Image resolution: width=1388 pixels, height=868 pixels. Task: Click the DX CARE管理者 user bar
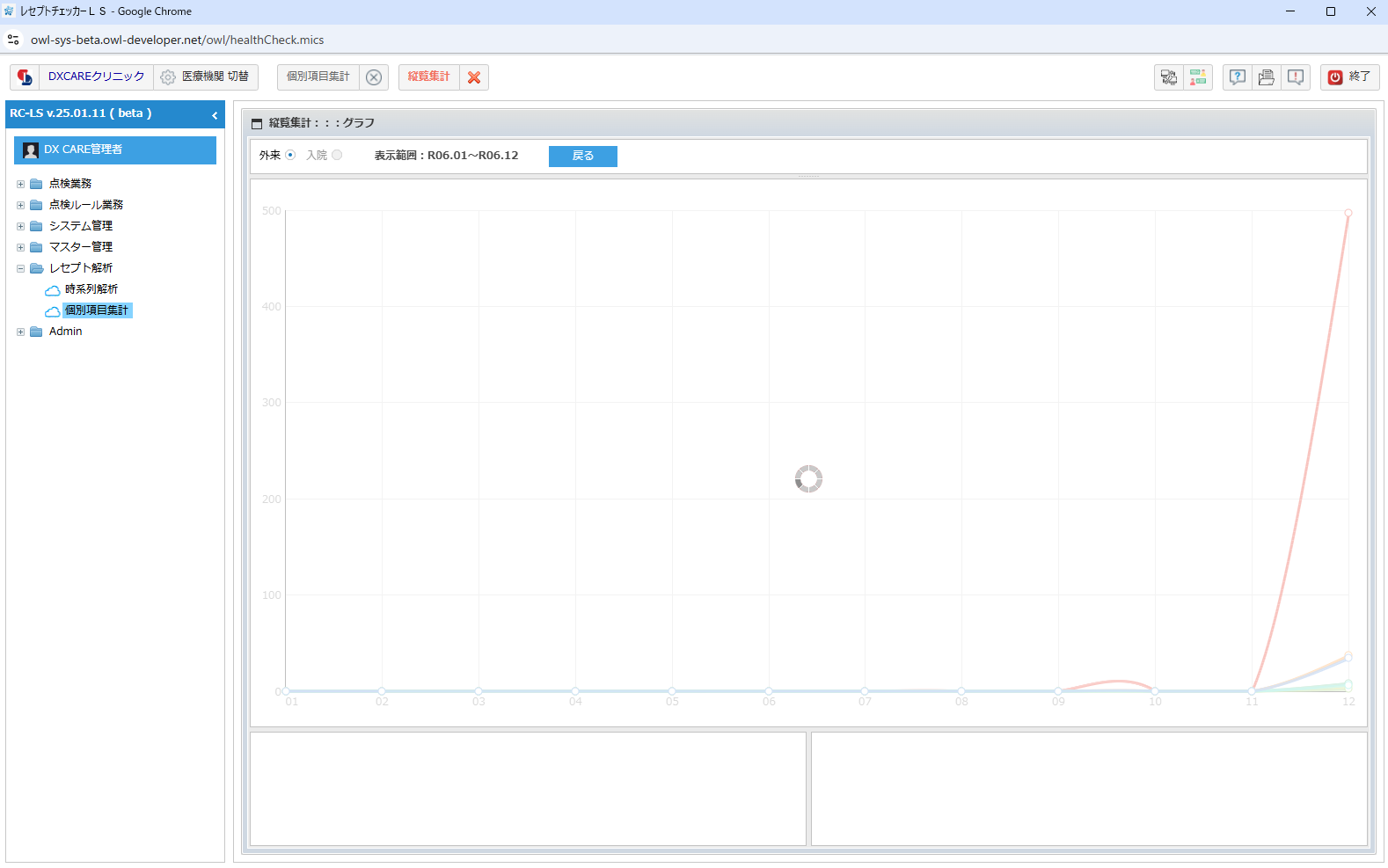(115, 150)
